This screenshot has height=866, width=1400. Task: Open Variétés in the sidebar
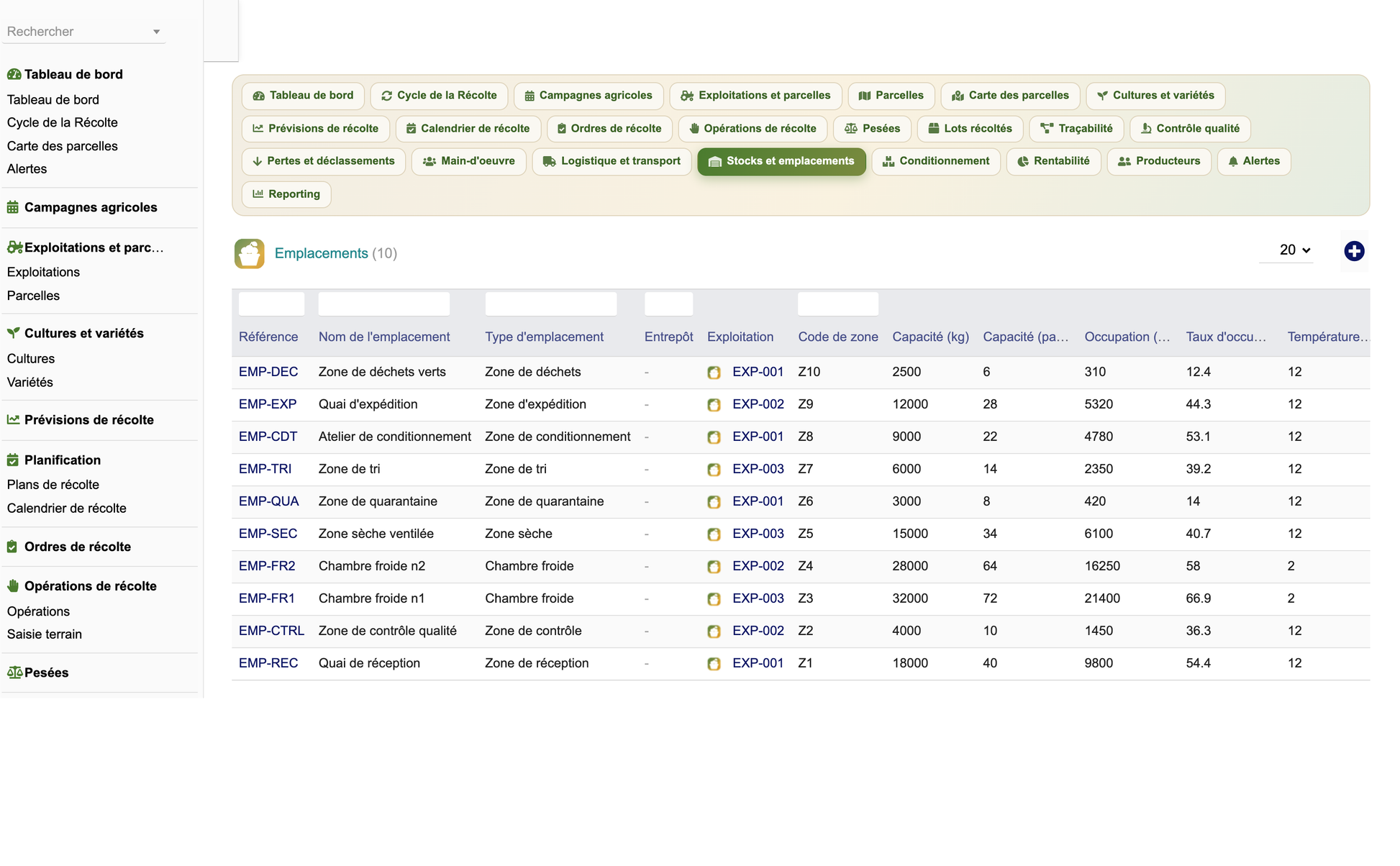click(x=30, y=383)
